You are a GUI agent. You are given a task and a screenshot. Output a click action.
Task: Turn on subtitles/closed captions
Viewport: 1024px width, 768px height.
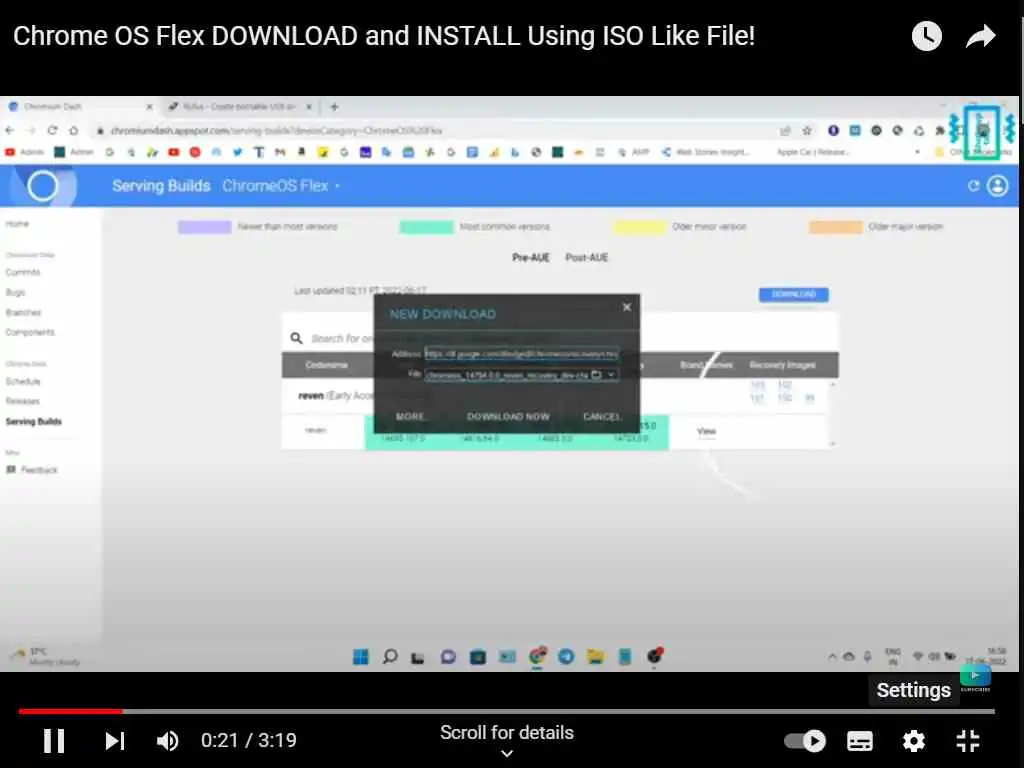pos(859,741)
